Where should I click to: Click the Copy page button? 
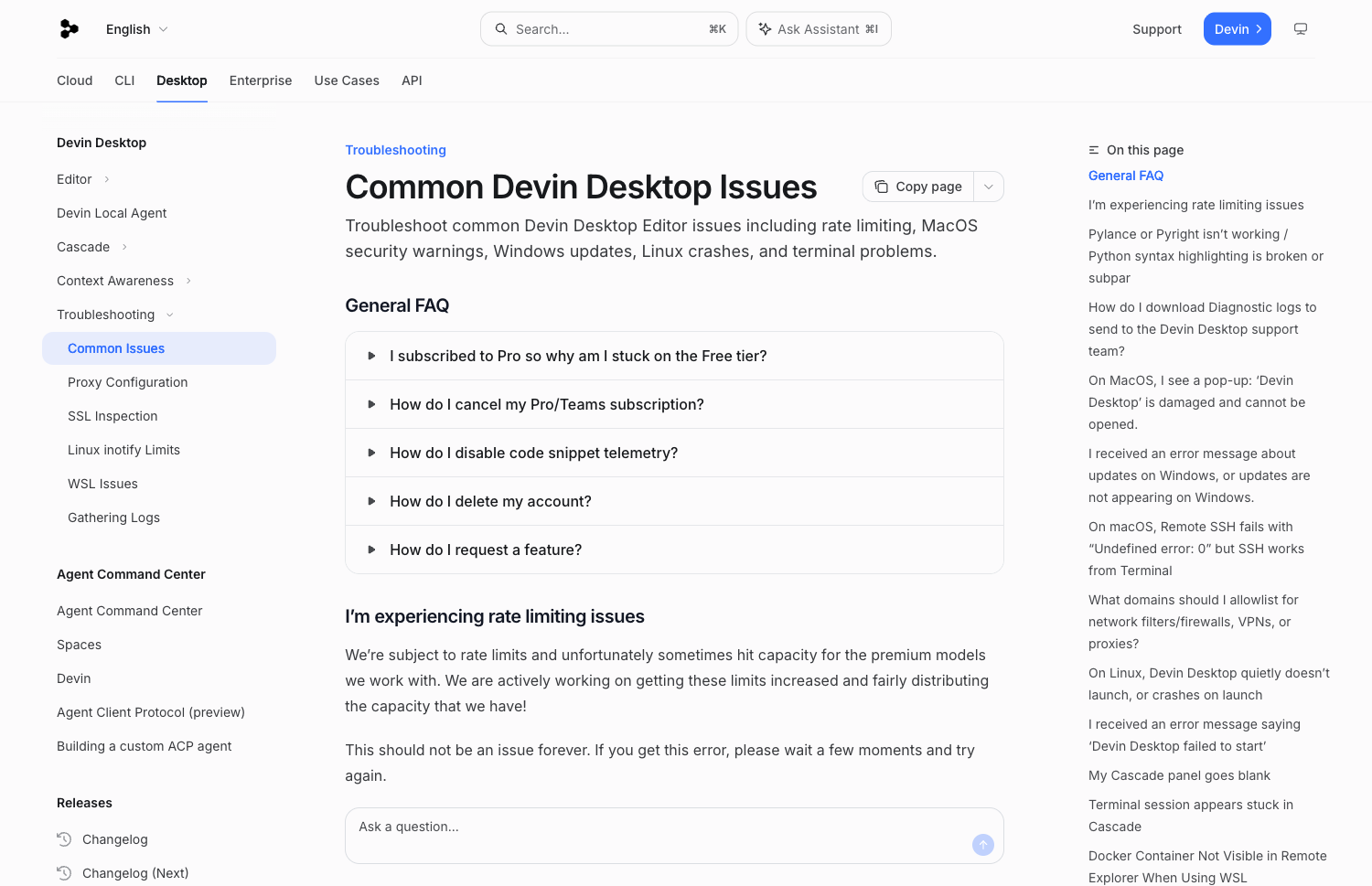click(x=918, y=187)
